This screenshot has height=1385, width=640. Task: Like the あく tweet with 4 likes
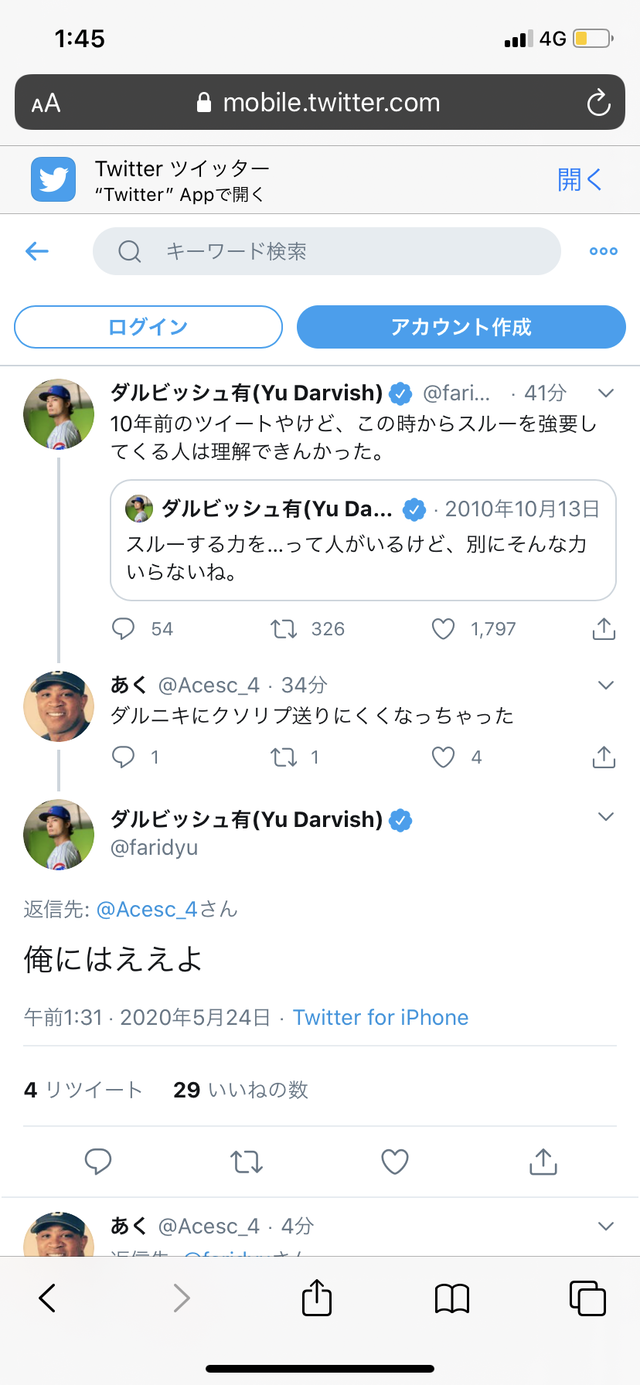pos(443,757)
